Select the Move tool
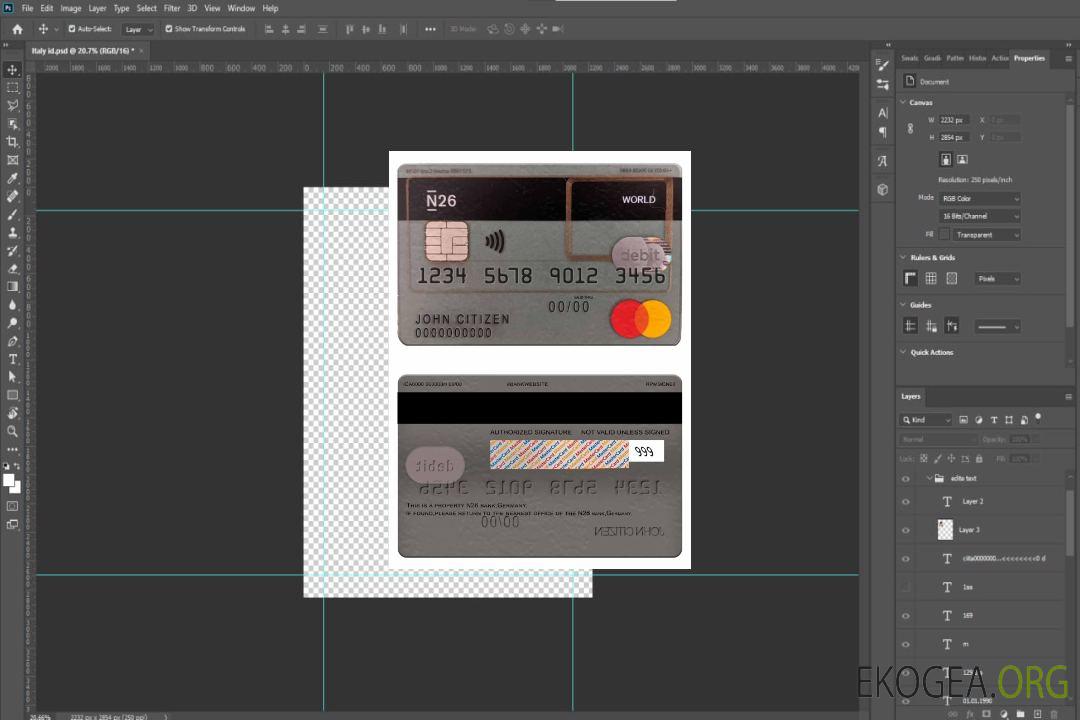Viewport: 1080px width, 720px height. coord(12,70)
